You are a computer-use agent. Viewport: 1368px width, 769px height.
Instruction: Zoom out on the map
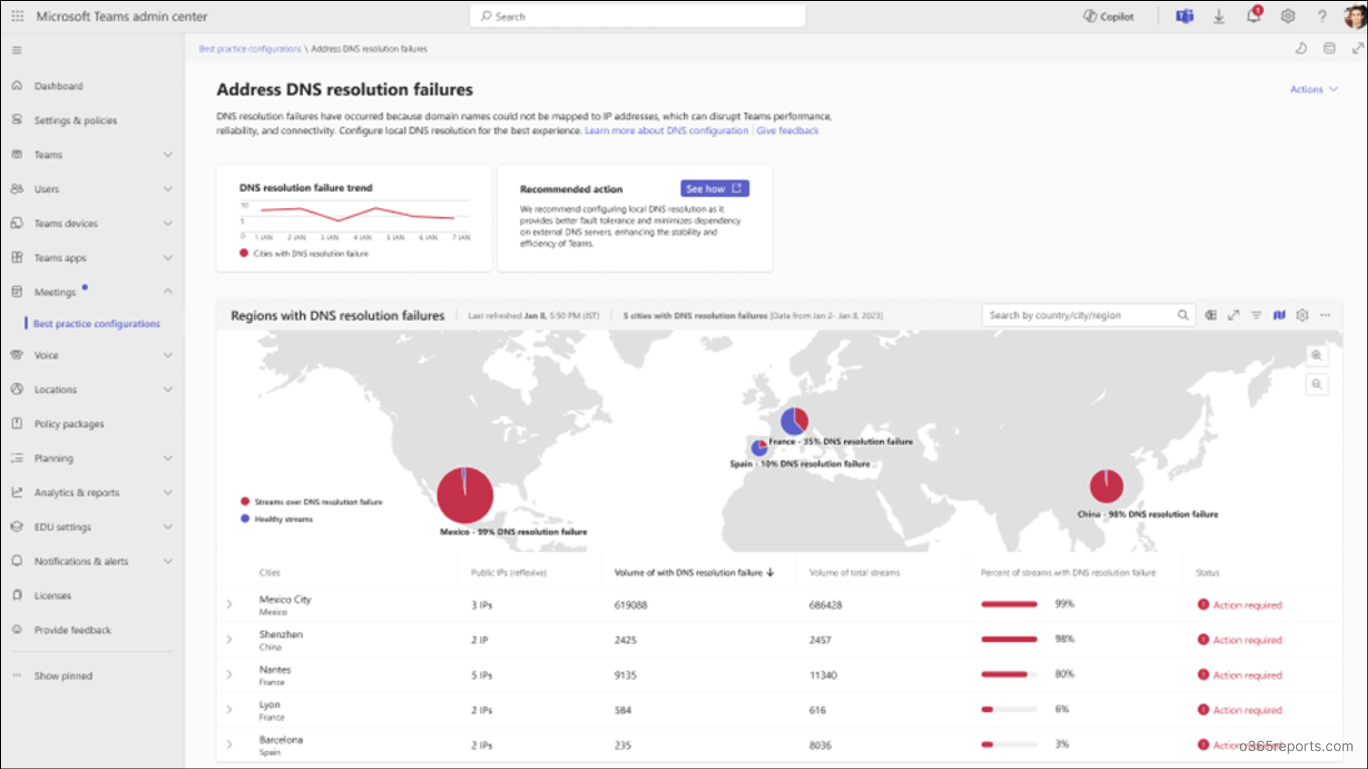(x=1317, y=384)
